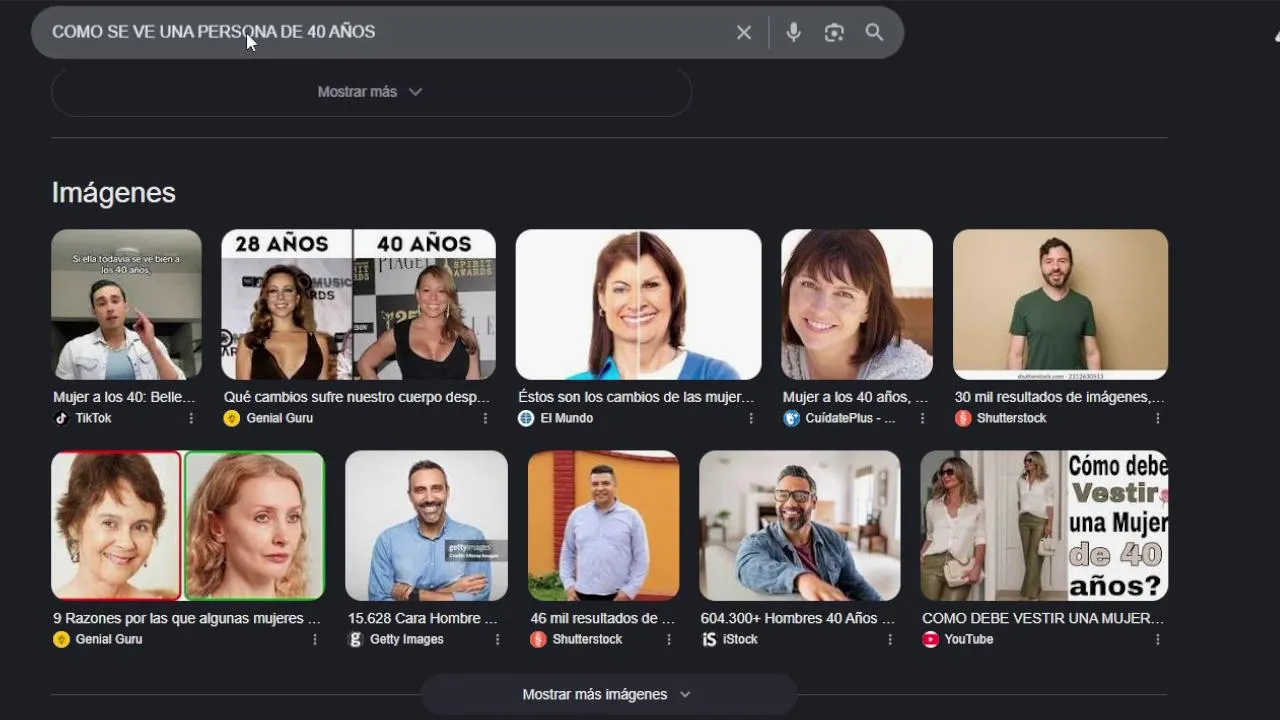Open link 15.628 Cara Hombre

[x=423, y=618]
